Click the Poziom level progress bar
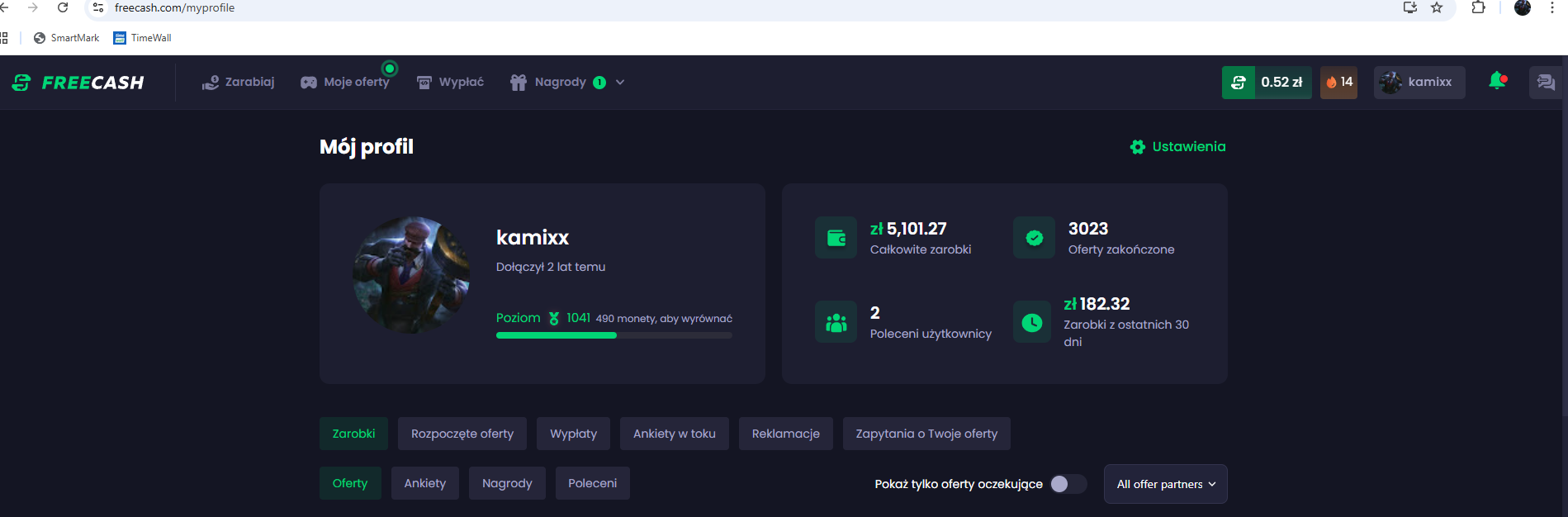The width and height of the screenshot is (1568, 517). click(613, 335)
